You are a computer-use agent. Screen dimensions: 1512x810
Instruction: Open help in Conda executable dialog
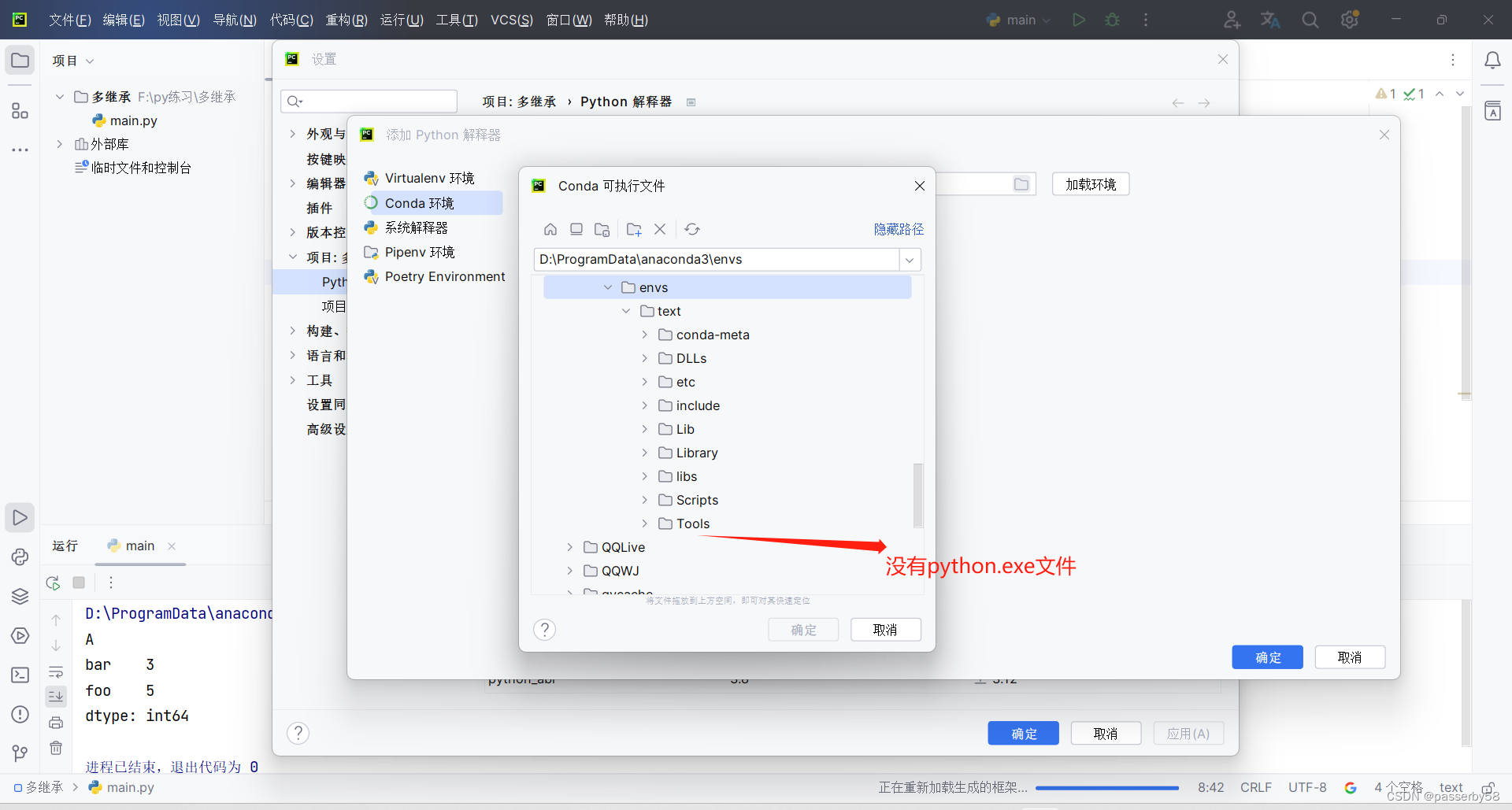544,630
